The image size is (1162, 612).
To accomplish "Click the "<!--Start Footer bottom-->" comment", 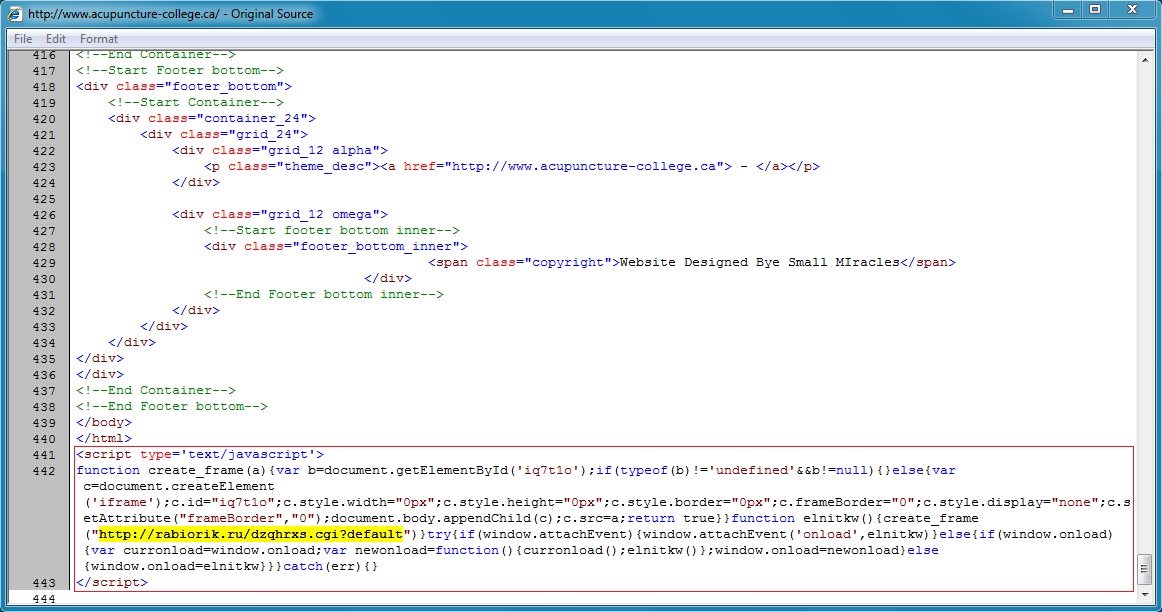I will [180, 70].
